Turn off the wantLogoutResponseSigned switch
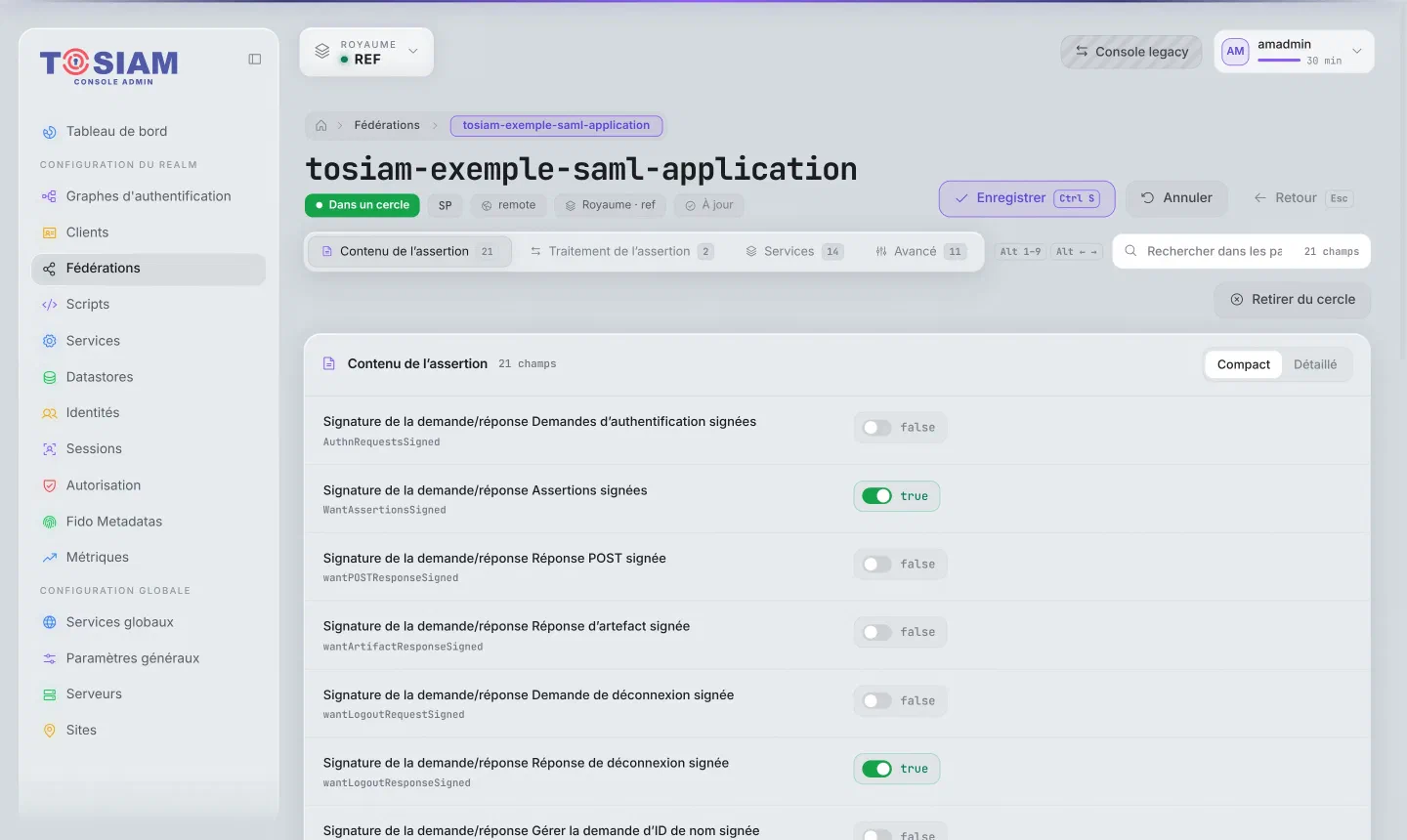Image resolution: width=1407 pixels, height=840 pixels. (x=876, y=769)
